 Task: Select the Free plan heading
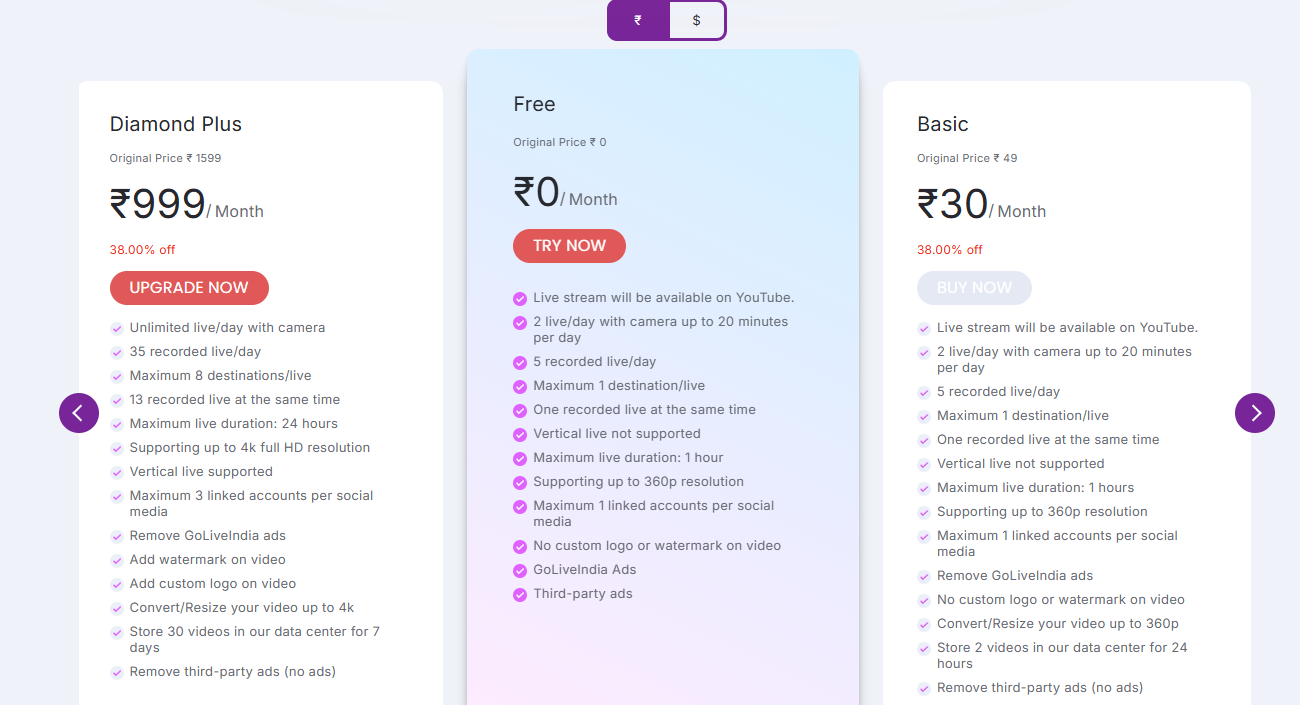click(534, 104)
